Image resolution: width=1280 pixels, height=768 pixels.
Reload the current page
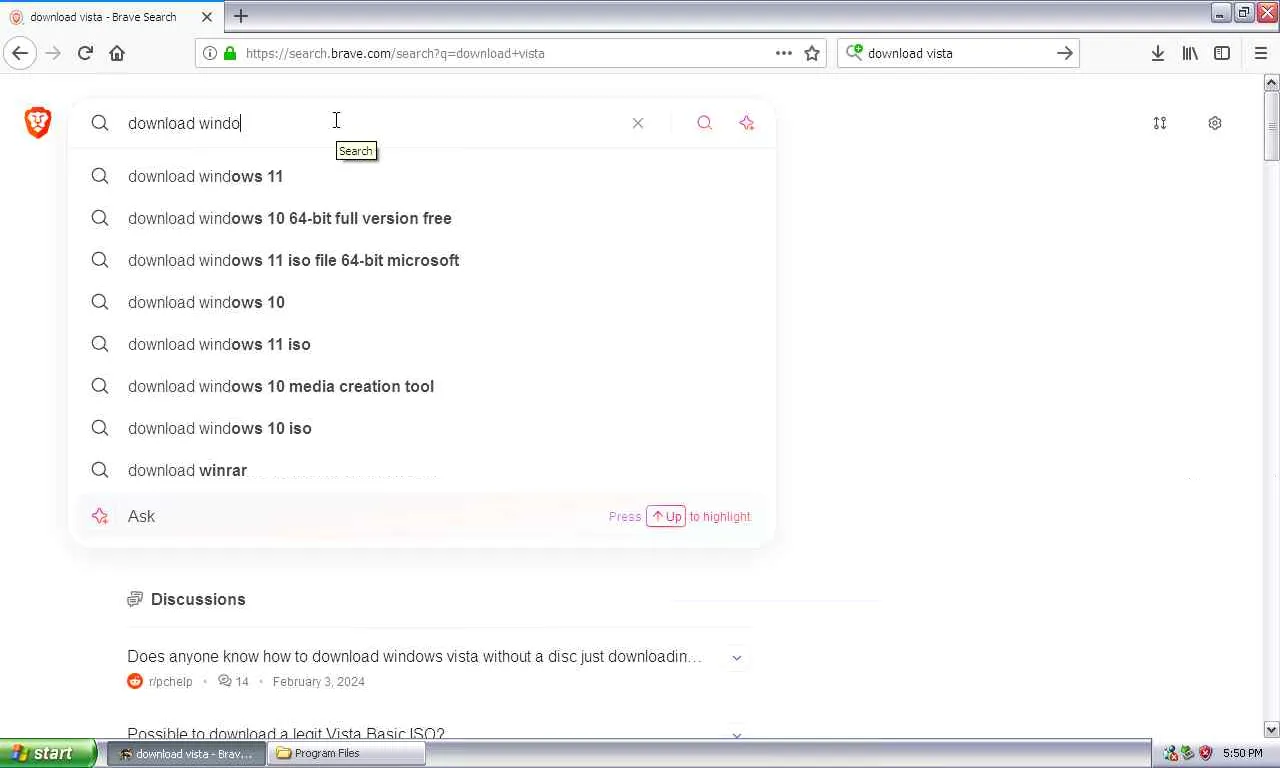[x=85, y=53]
